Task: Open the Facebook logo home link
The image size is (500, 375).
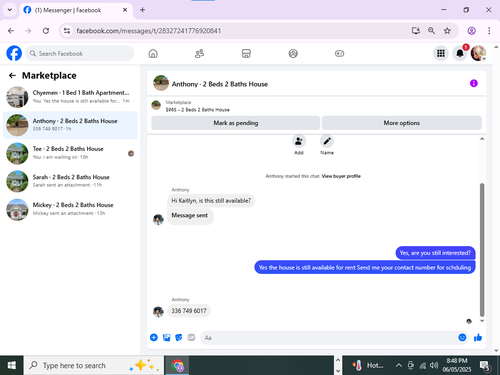Action: [14, 53]
